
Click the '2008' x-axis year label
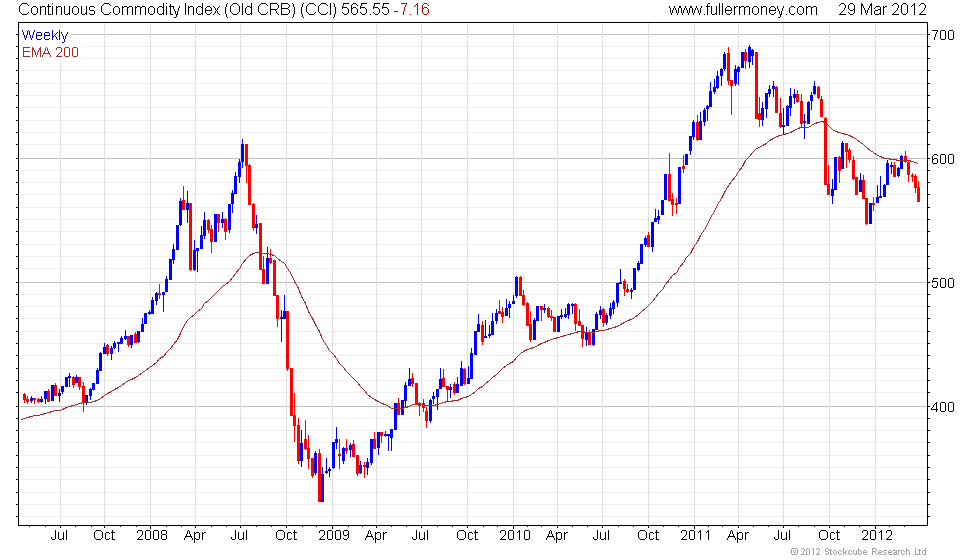pos(152,535)
